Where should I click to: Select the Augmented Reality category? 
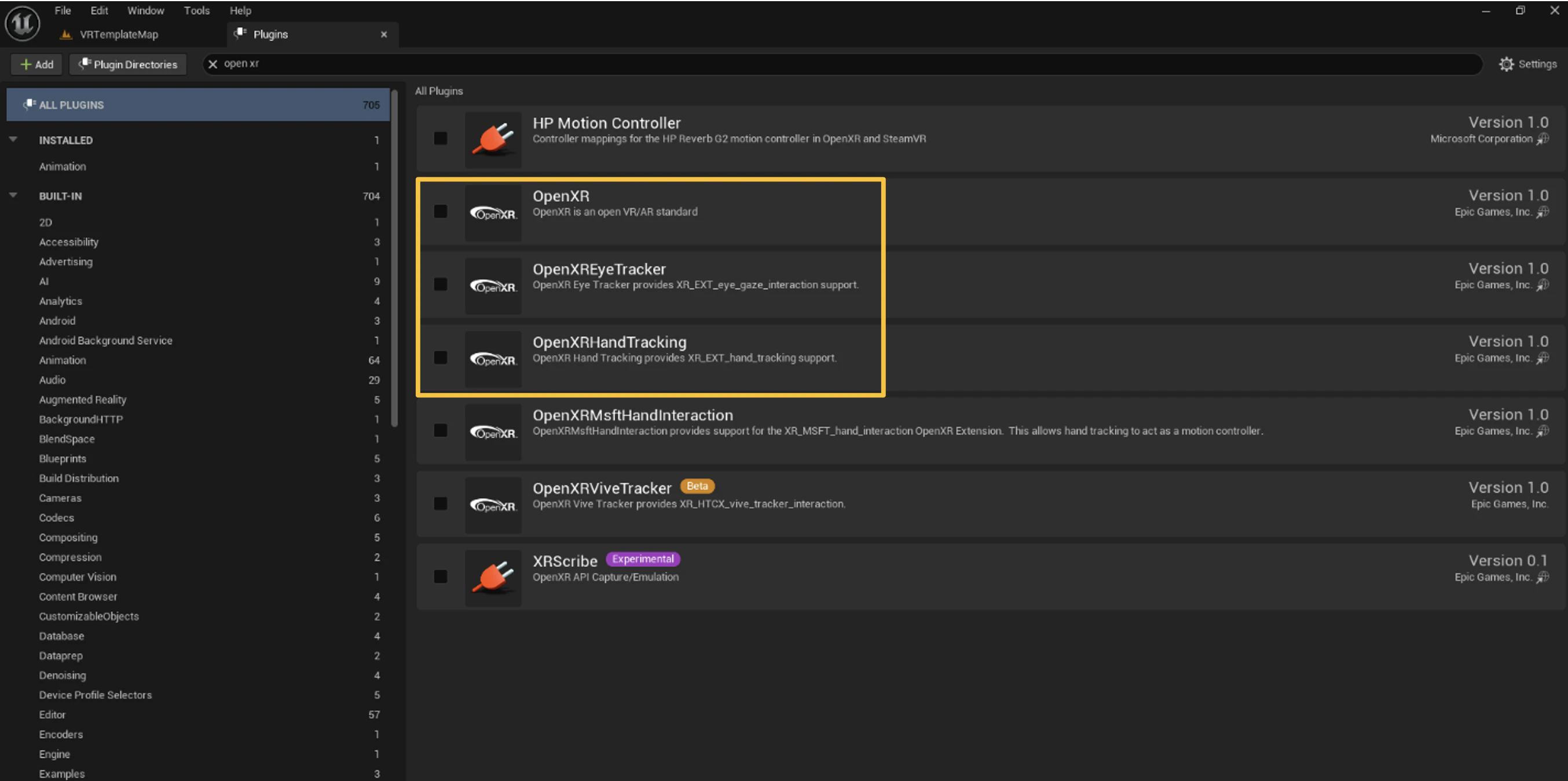click(x=83, y=400)
